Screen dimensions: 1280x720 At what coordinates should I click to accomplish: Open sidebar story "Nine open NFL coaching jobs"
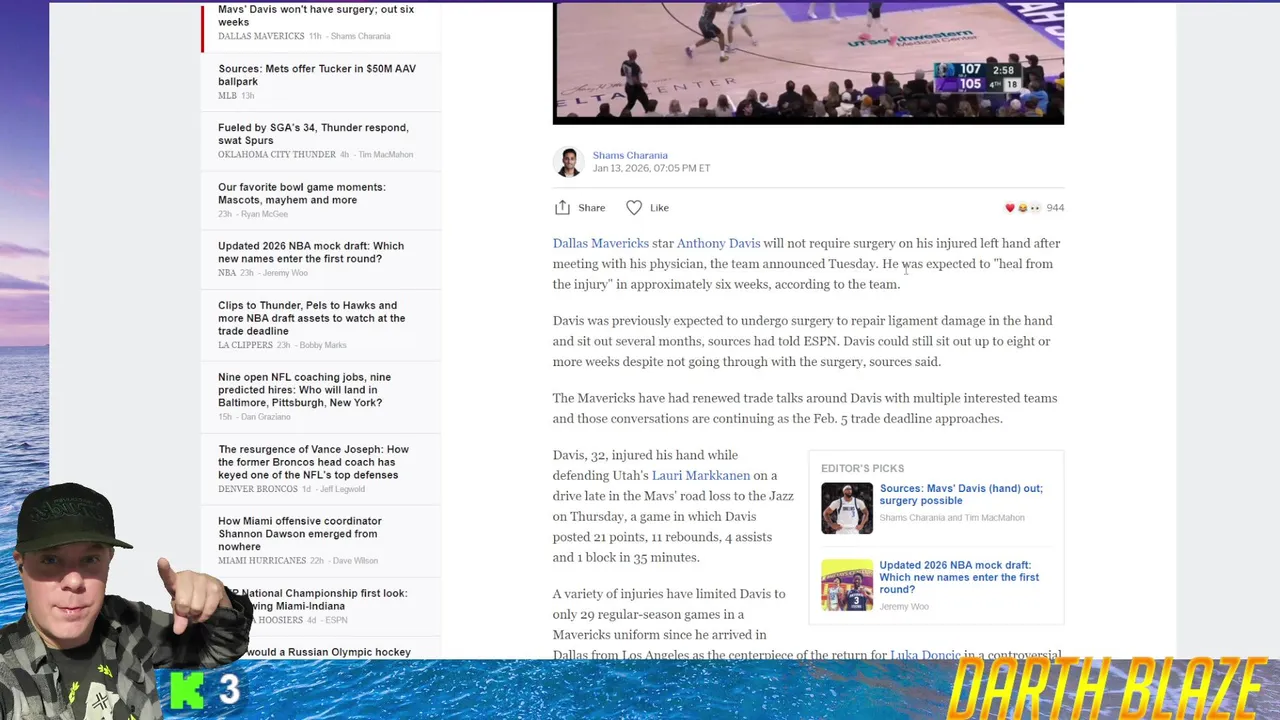click(304, 390)
